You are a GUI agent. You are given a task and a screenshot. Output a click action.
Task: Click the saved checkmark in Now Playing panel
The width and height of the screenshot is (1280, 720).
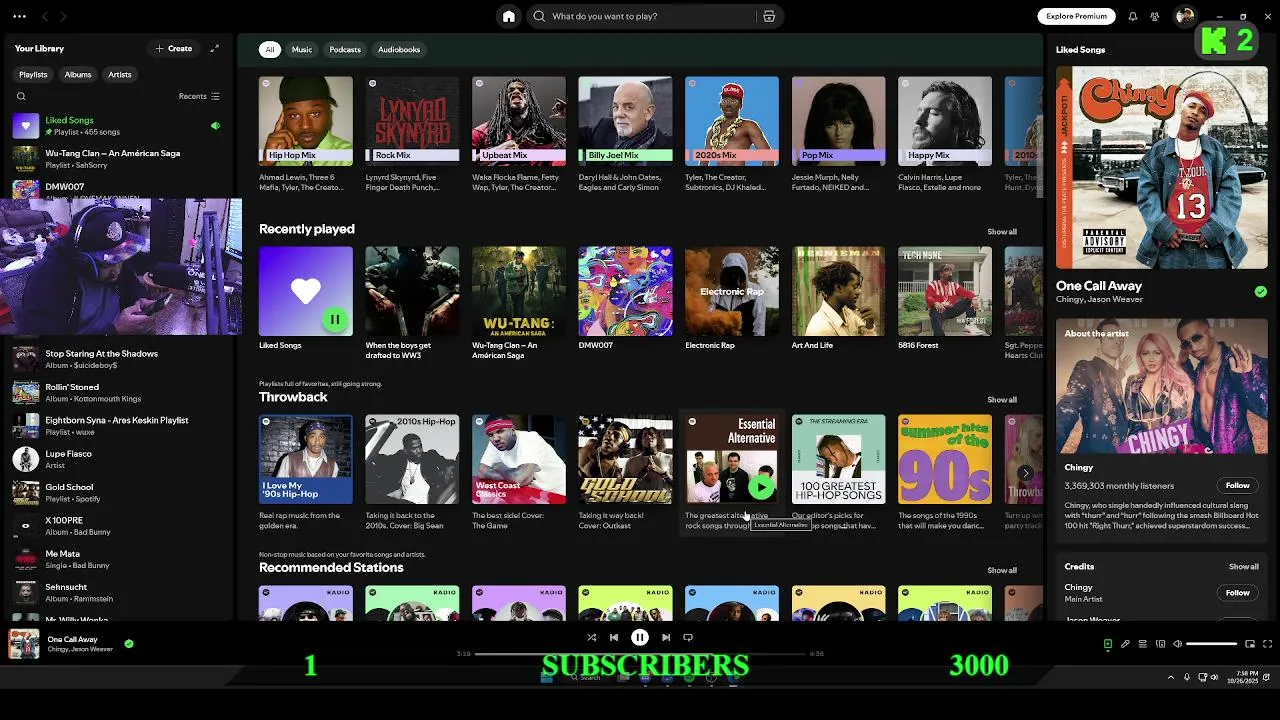[x=1261, y=291]
